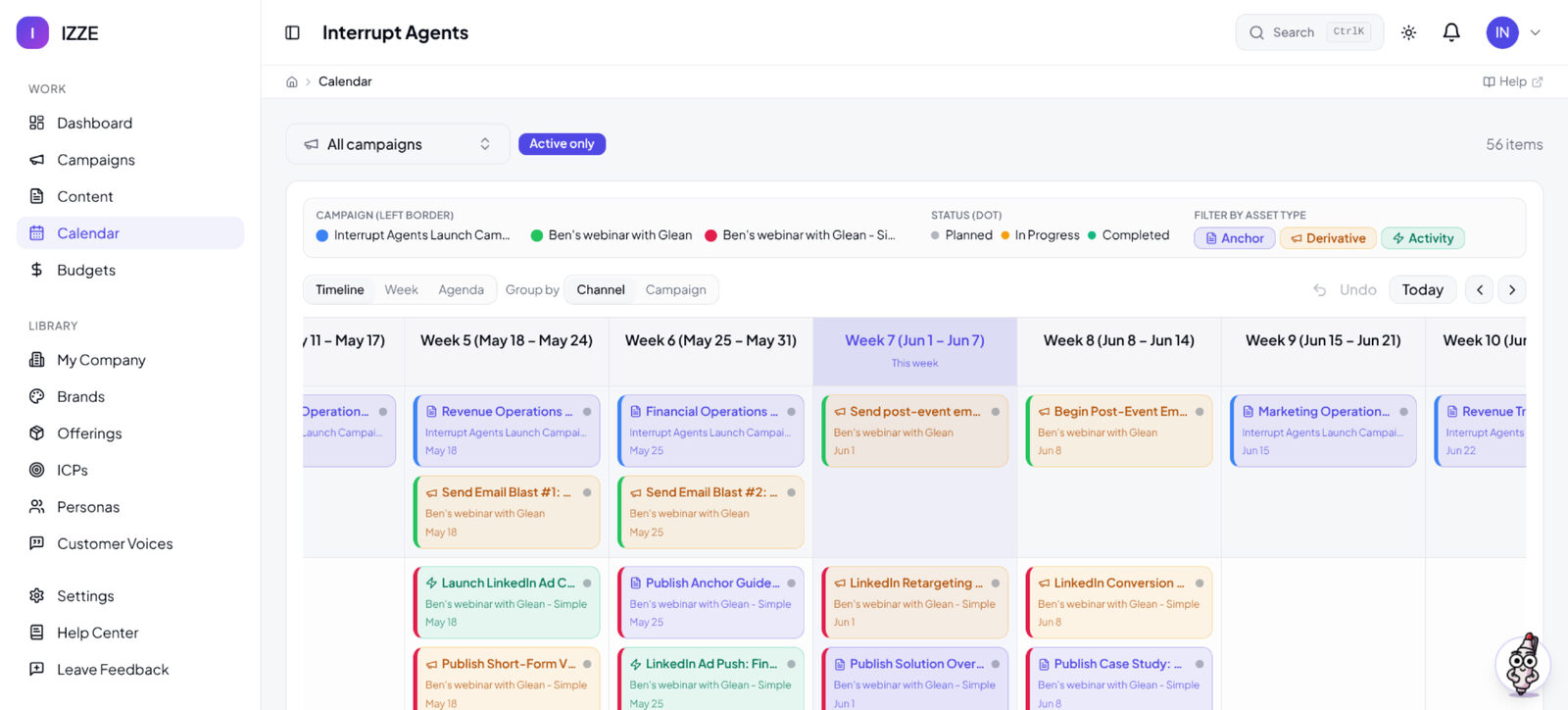Open LinkedIn Conversion card
This screenshot has width=1568, height=710.
(1119, 602)
